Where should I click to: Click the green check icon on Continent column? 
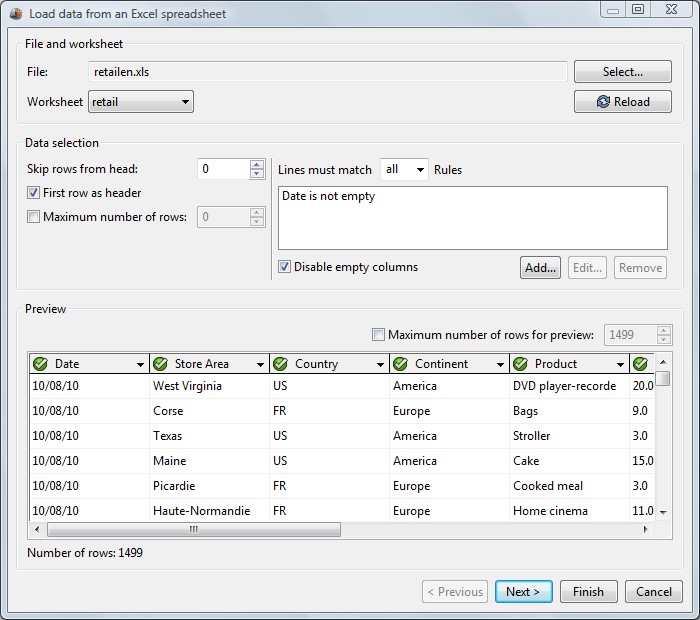pyautogui.click(x=400, y=364)
